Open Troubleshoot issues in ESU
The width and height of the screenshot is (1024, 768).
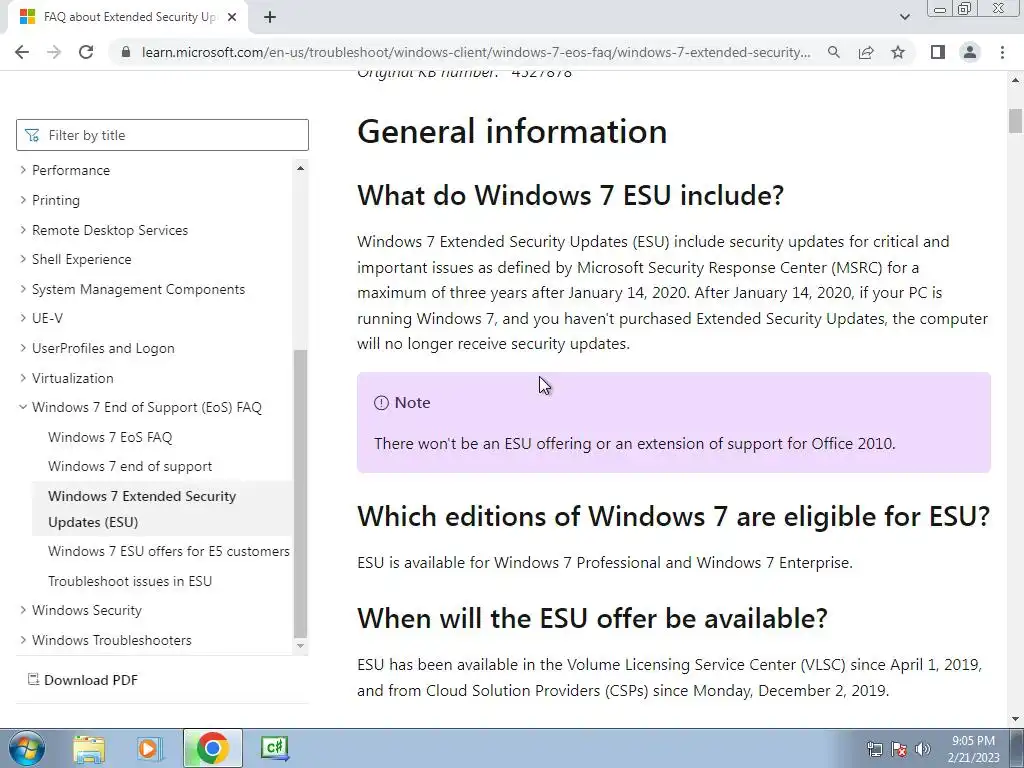[130, 581]
